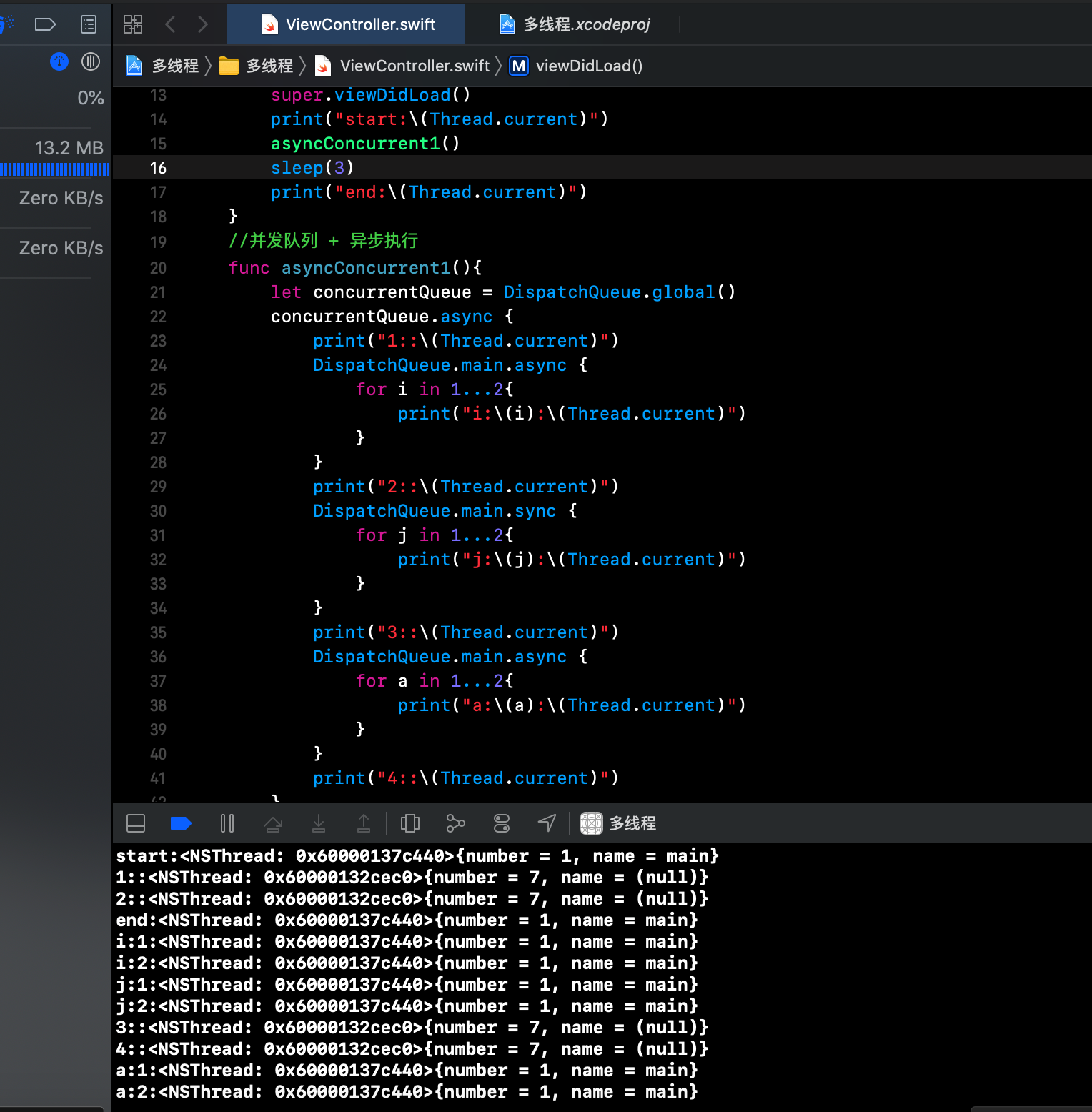This screenshot has width=1092, height=1112.
Task: Click the memory gauge view icon
Action: (91, 61)
